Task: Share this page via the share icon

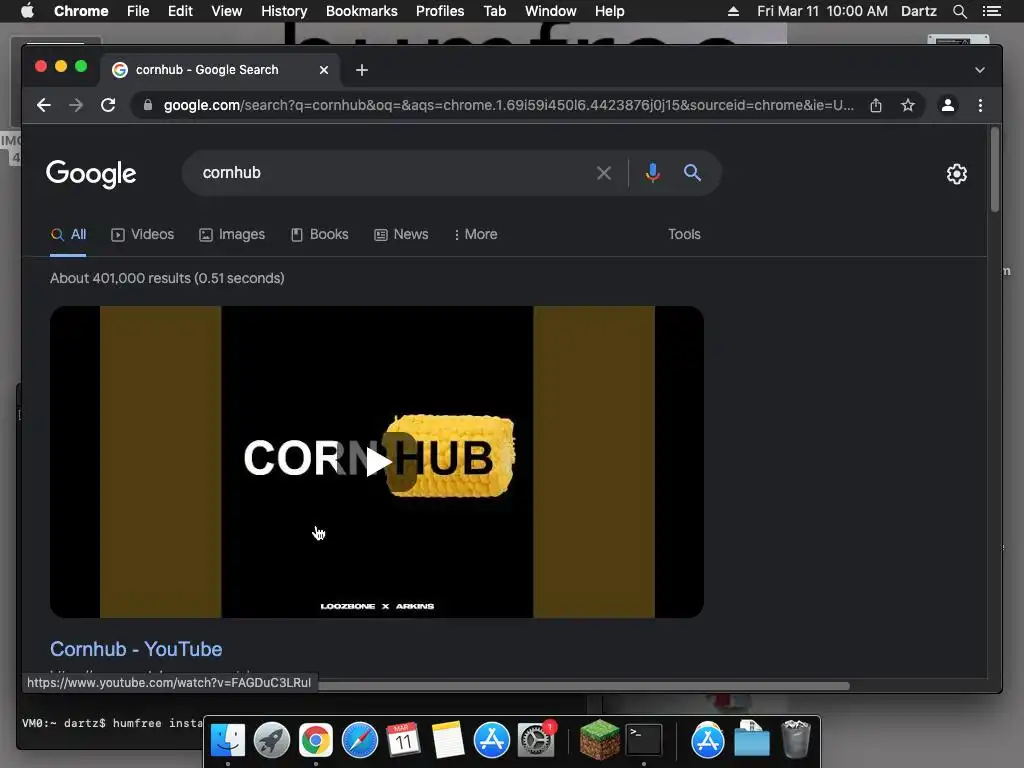Action: (876, 105)
